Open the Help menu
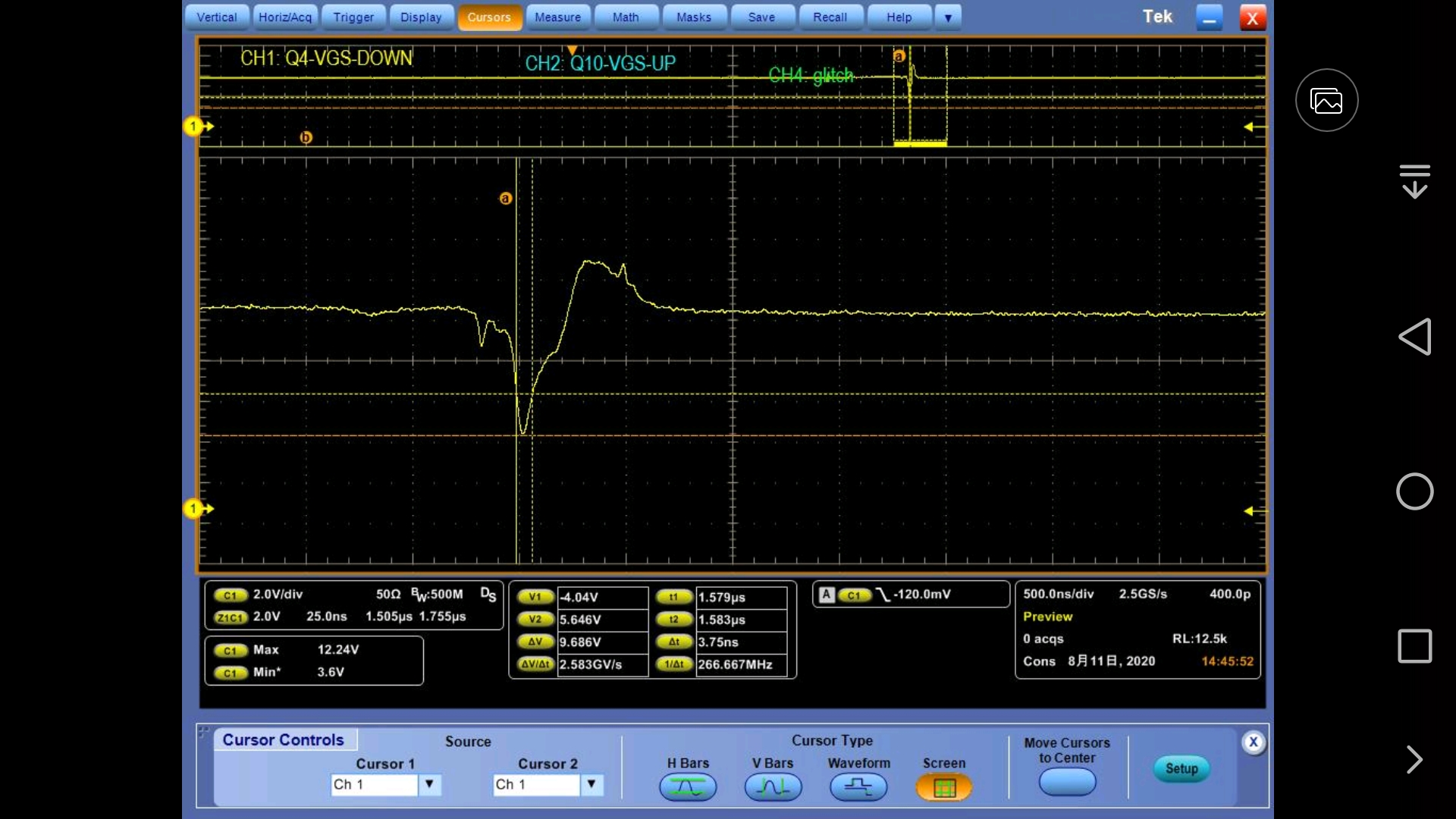The height and width of the screenshot is (819, 1456). coord(899,17)
